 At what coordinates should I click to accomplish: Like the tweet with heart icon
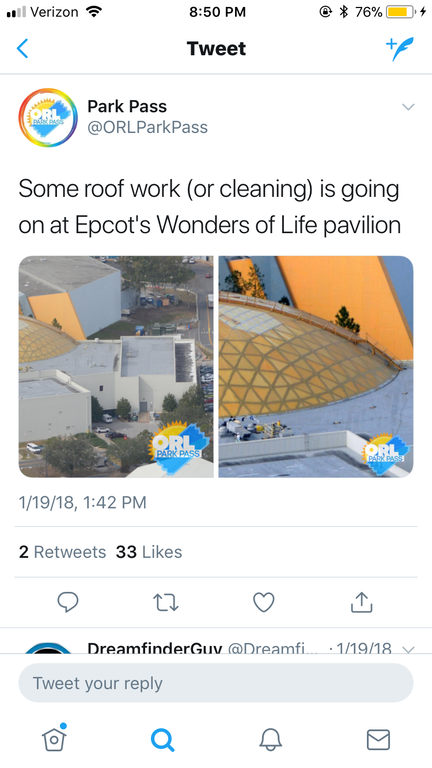(264, 602)
